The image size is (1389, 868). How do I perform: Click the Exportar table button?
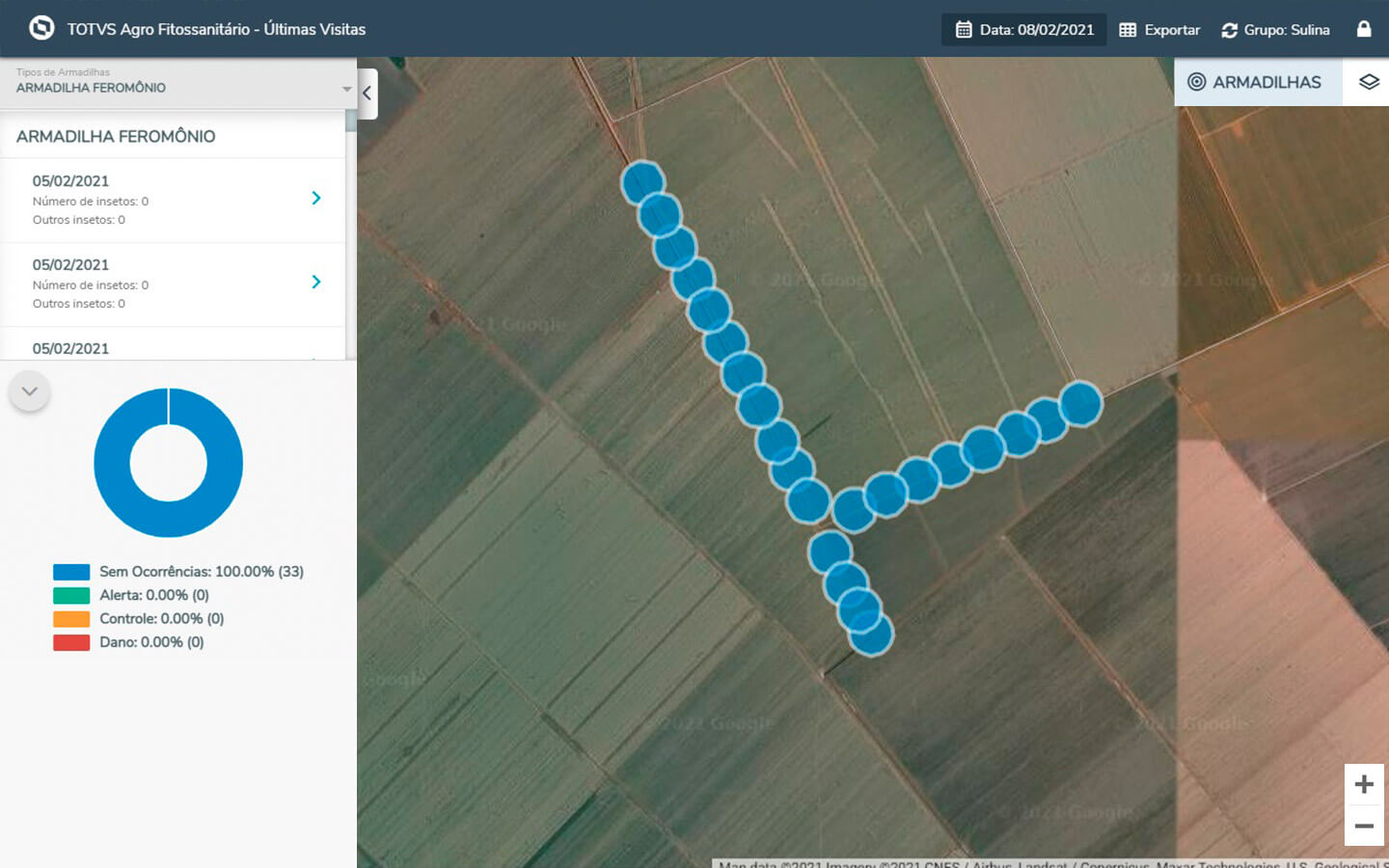tap(1159, 30)
